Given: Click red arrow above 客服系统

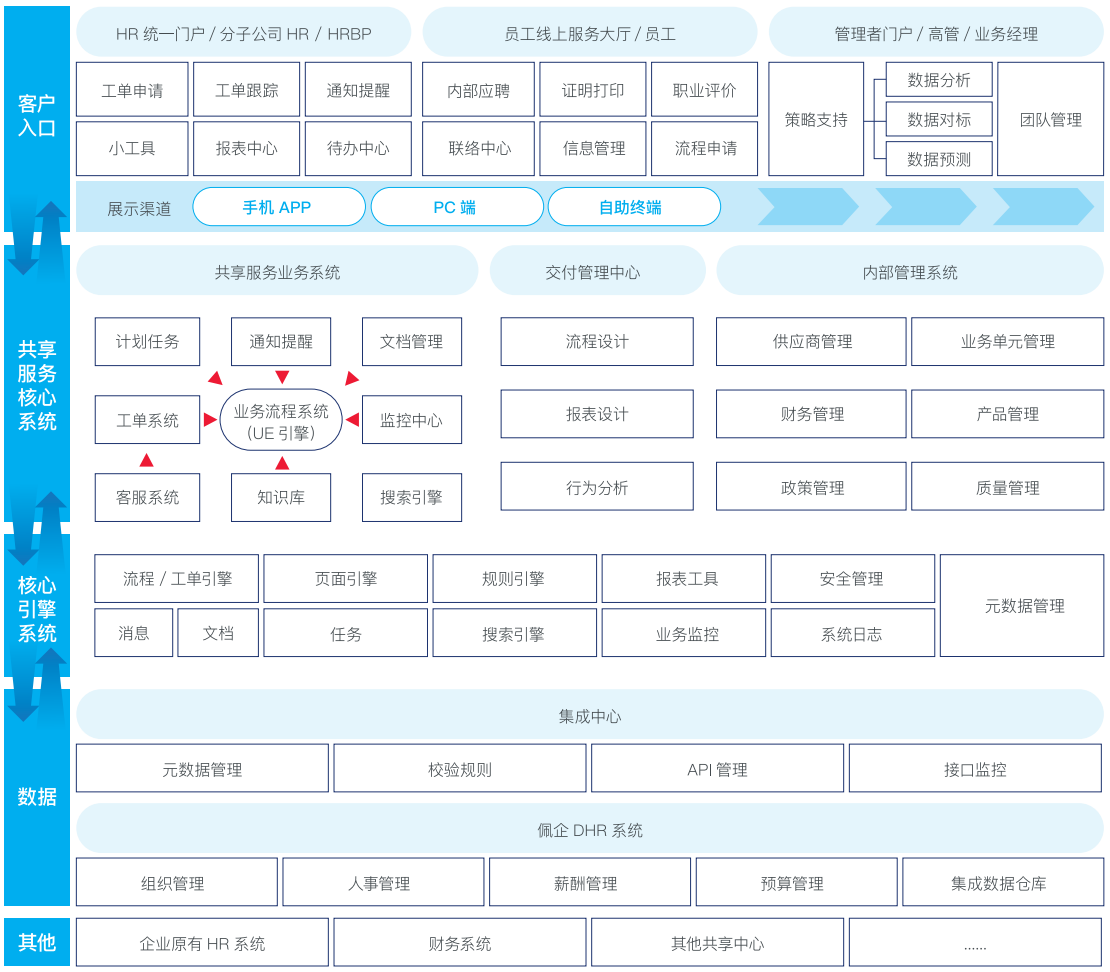Looking at the screenshot, I should (x=147, y=460).
